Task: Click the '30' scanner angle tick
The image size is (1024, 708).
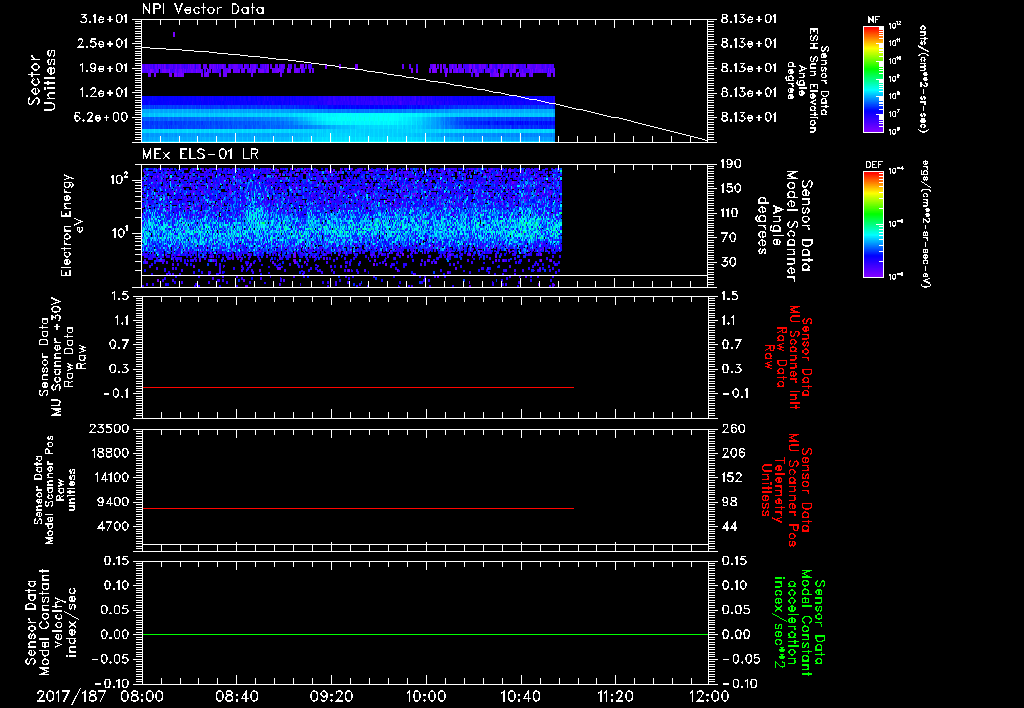Action: [729, 262]
